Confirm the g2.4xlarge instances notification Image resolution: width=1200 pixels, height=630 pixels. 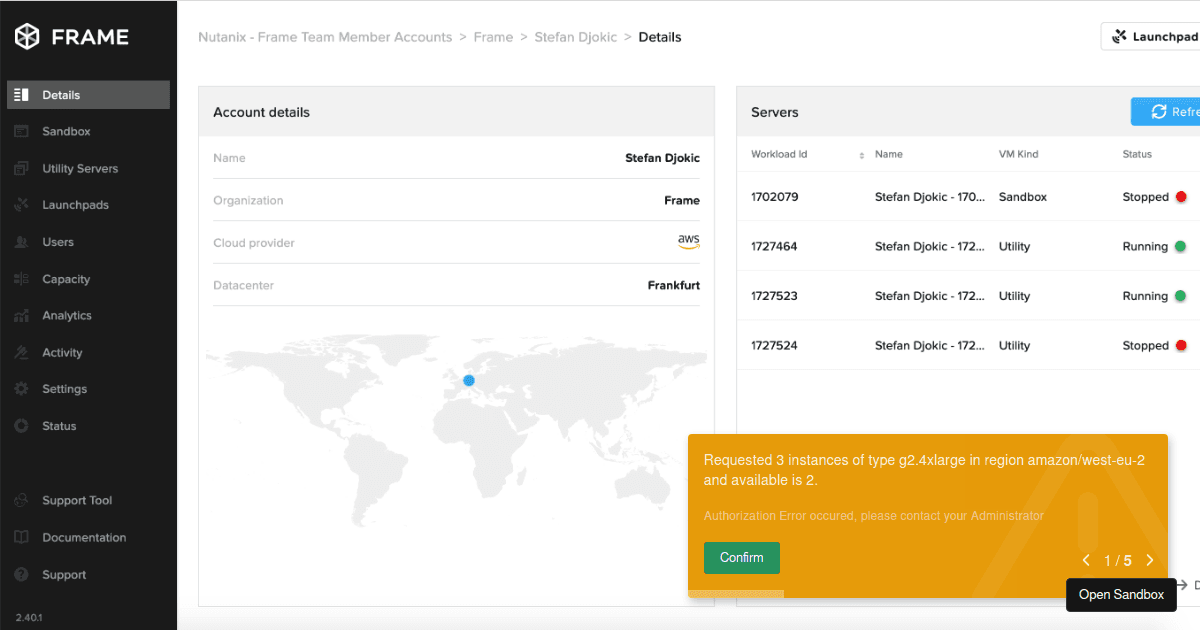(x=741, y=558)
